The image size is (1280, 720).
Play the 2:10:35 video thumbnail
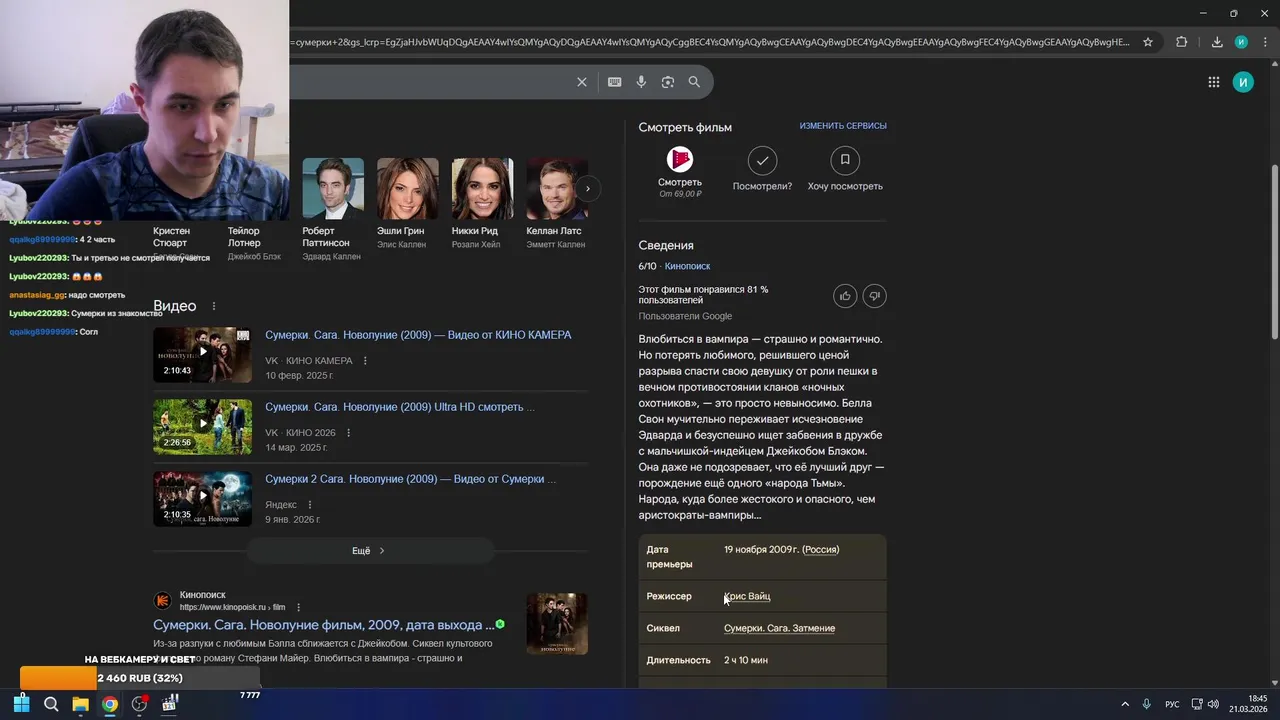tap(202, 499)
